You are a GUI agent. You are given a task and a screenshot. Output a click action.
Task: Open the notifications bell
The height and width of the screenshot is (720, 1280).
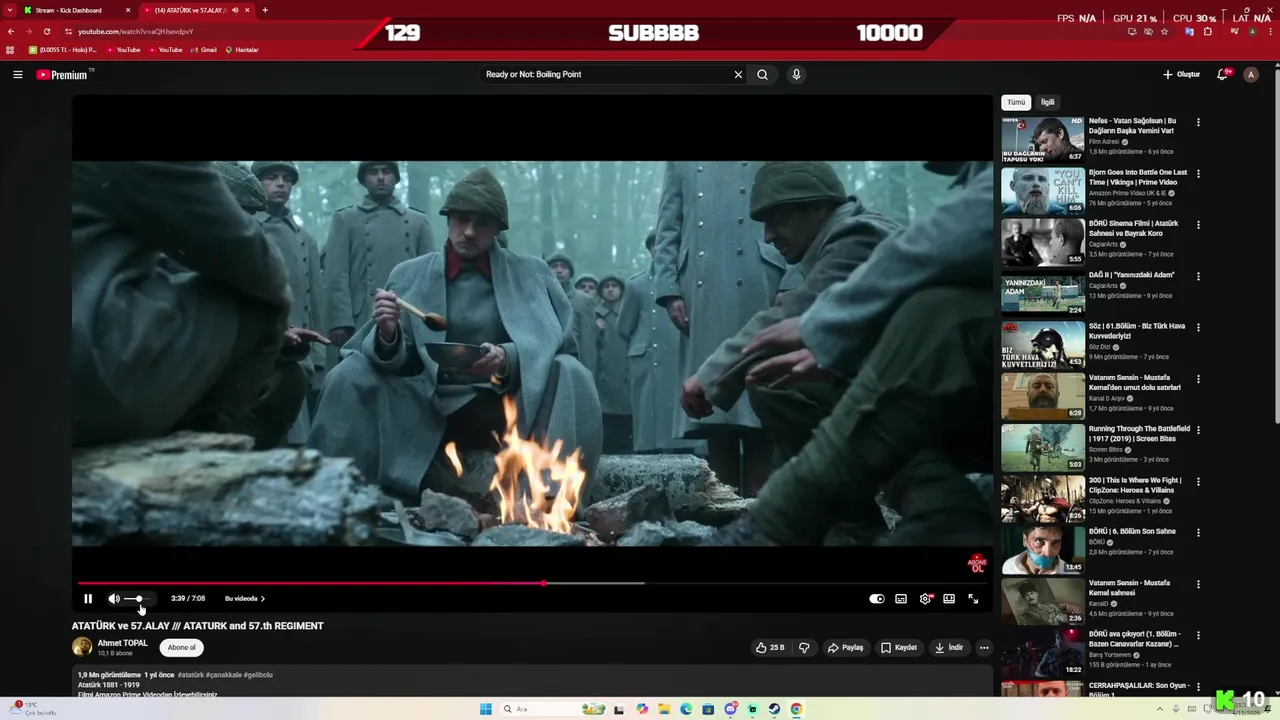click(x=1222, y=74)
